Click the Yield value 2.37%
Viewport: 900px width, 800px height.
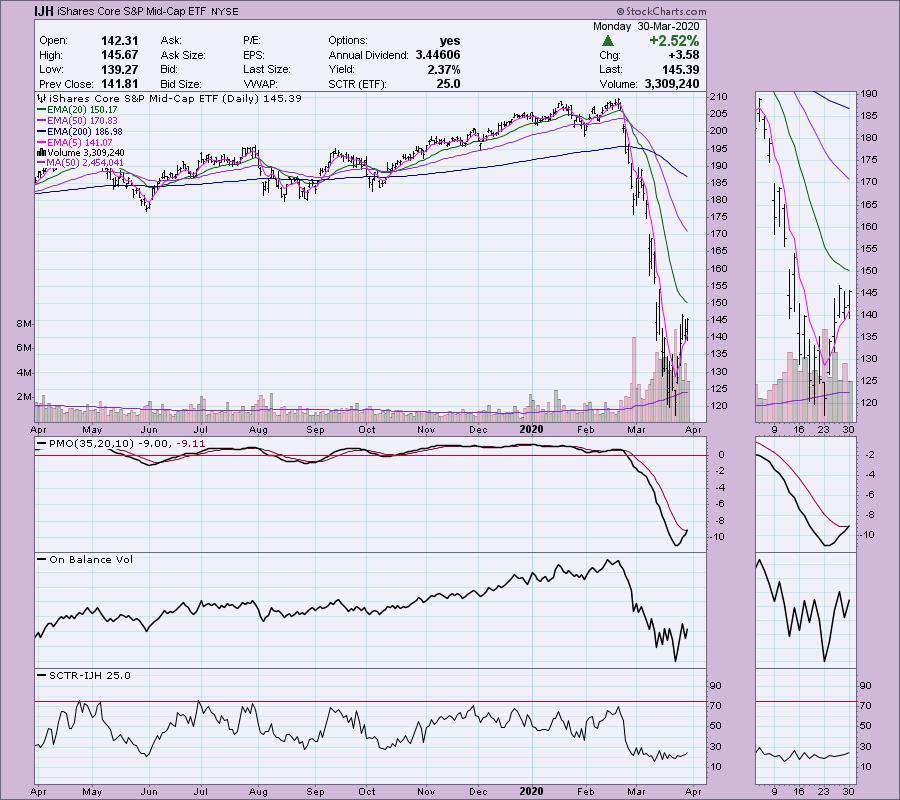pos(444,69)
